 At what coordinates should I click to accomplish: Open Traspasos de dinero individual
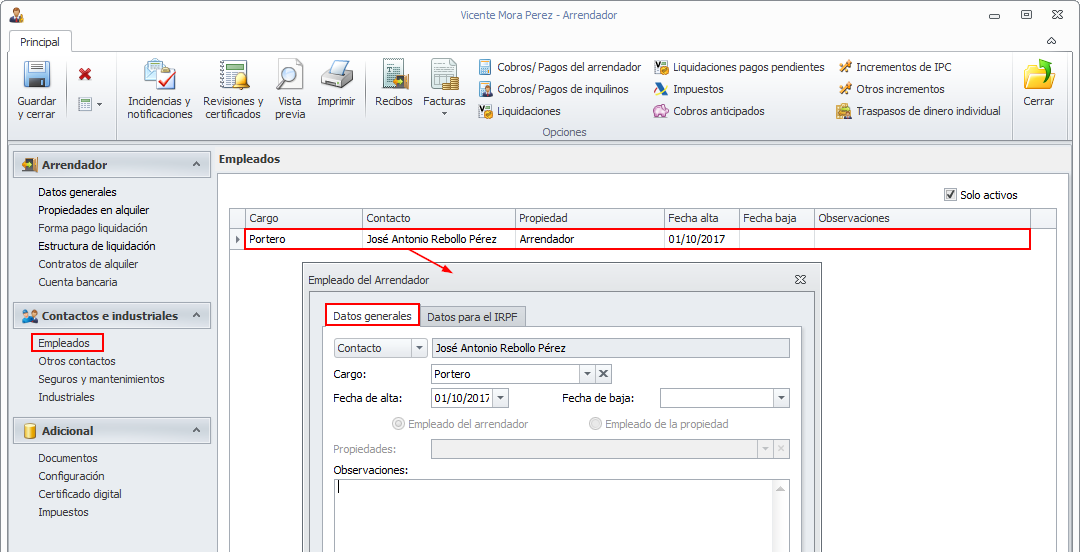[919, 111]
